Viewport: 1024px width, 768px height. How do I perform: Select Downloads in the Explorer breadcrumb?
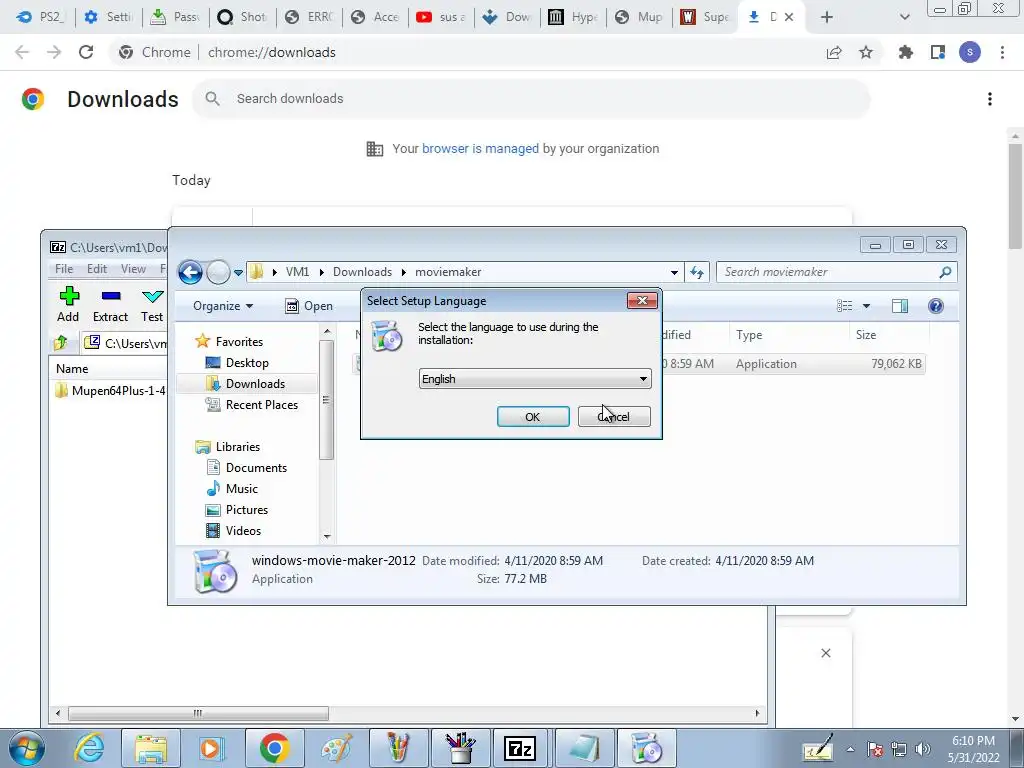point(362,272)
